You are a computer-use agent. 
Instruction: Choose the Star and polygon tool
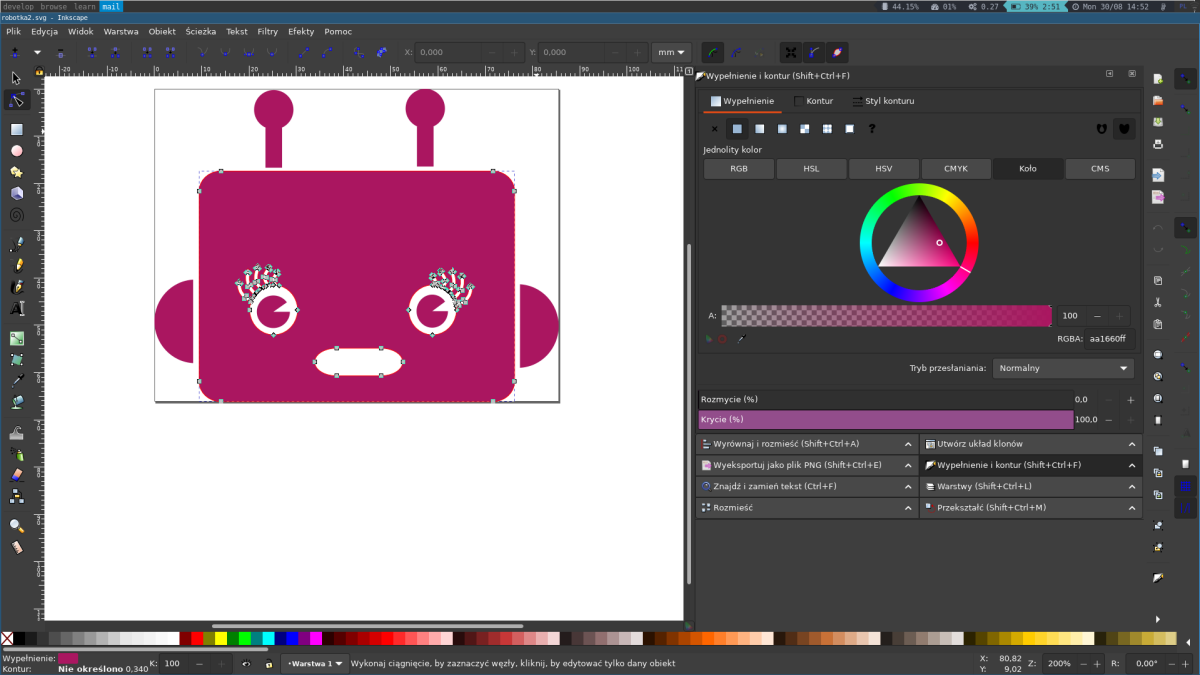17,172
